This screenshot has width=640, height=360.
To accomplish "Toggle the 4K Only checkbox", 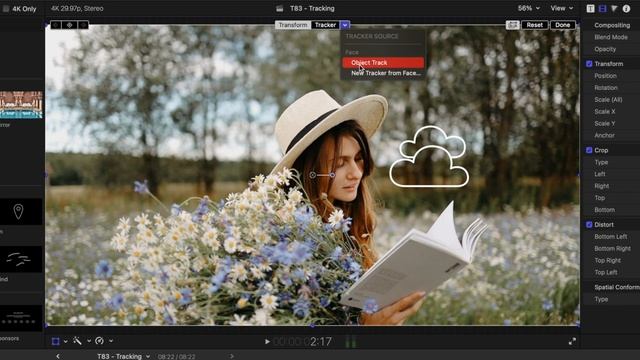I will coord(6,9).
